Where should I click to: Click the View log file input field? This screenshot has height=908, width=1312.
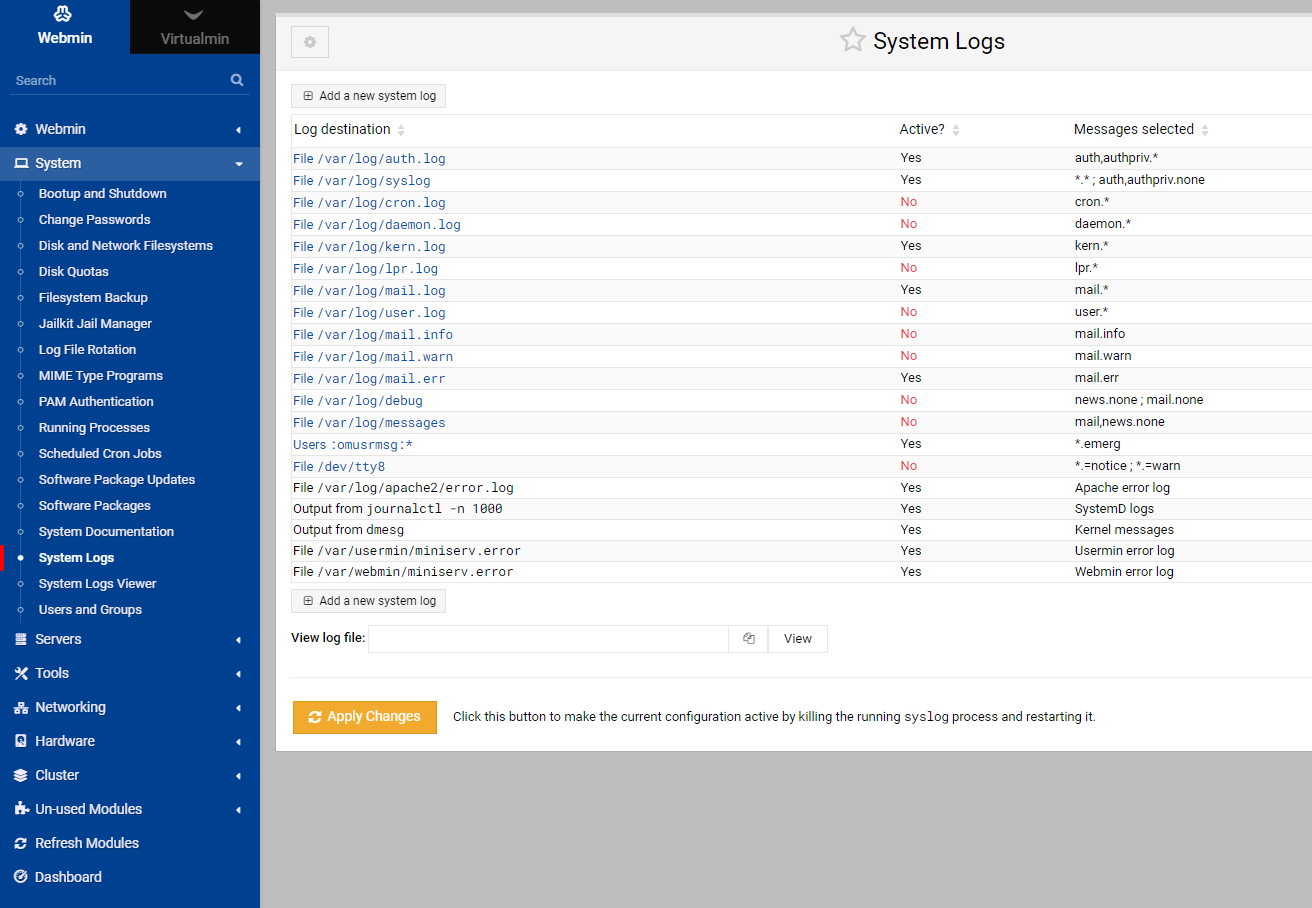pos(548,639)
